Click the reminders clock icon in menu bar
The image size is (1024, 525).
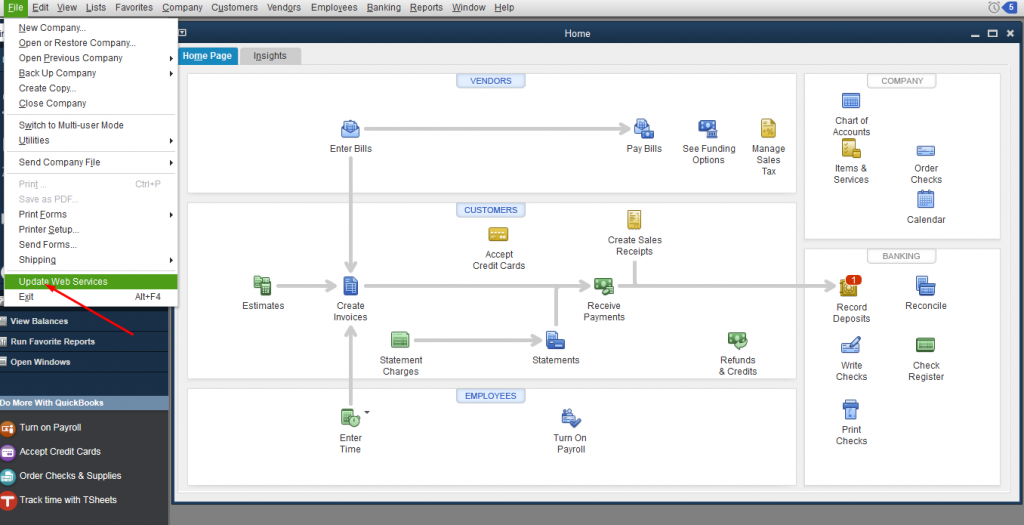994,7
